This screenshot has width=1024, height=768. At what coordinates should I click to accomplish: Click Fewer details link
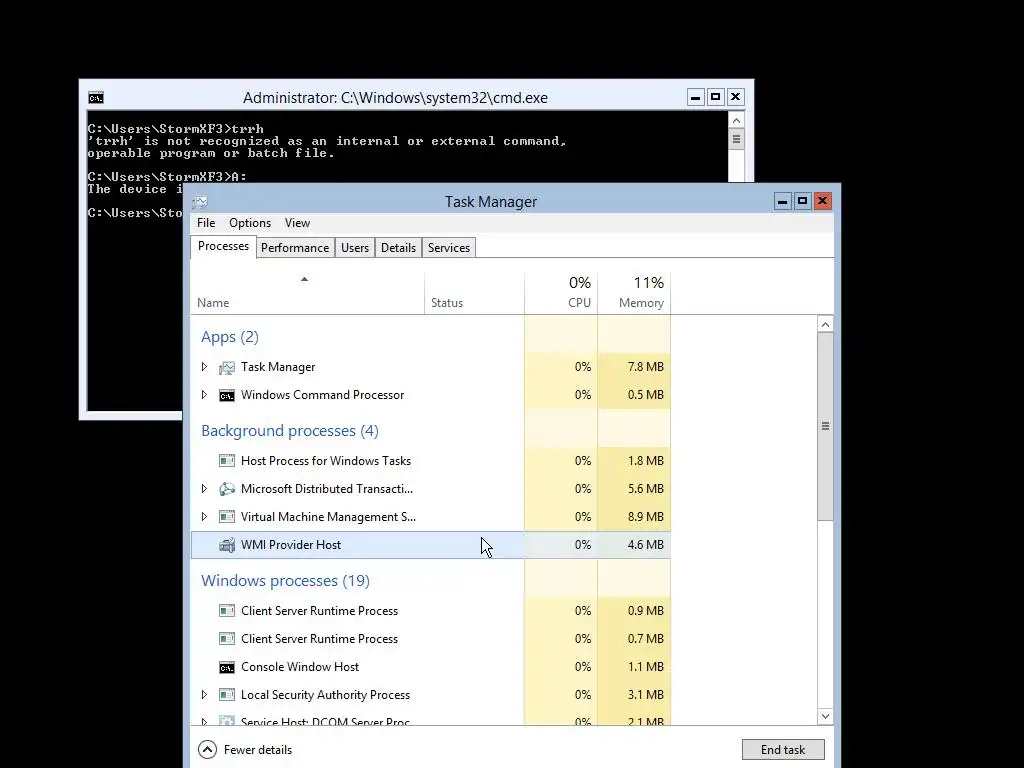pyautogui.click(x=257, y=750)
